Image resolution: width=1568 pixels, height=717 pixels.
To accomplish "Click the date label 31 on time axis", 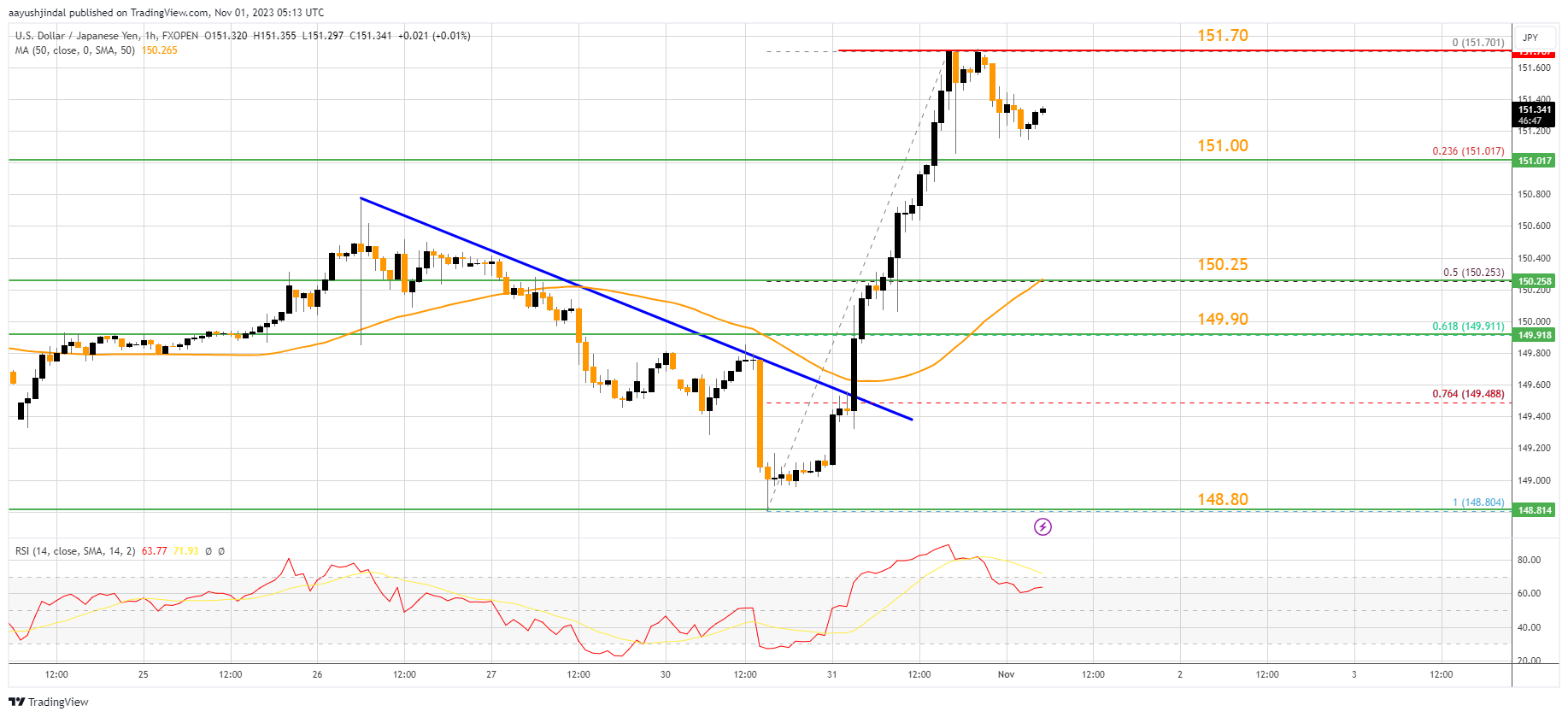I will 831,674.
